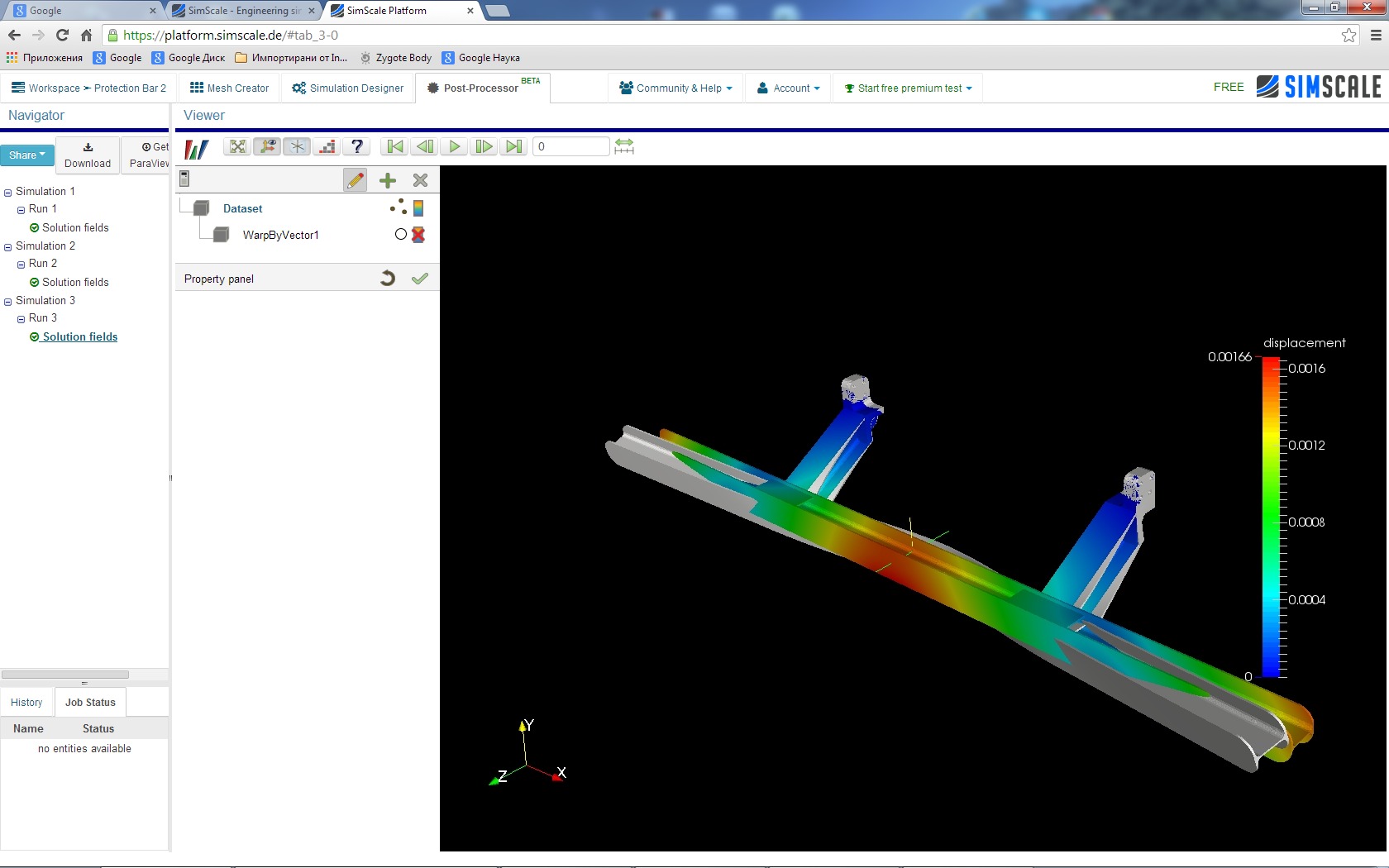Image resolution: width=1389 pixels, height=868 pixels.
Task: Activate the pencil edit button
Action: 356,180
